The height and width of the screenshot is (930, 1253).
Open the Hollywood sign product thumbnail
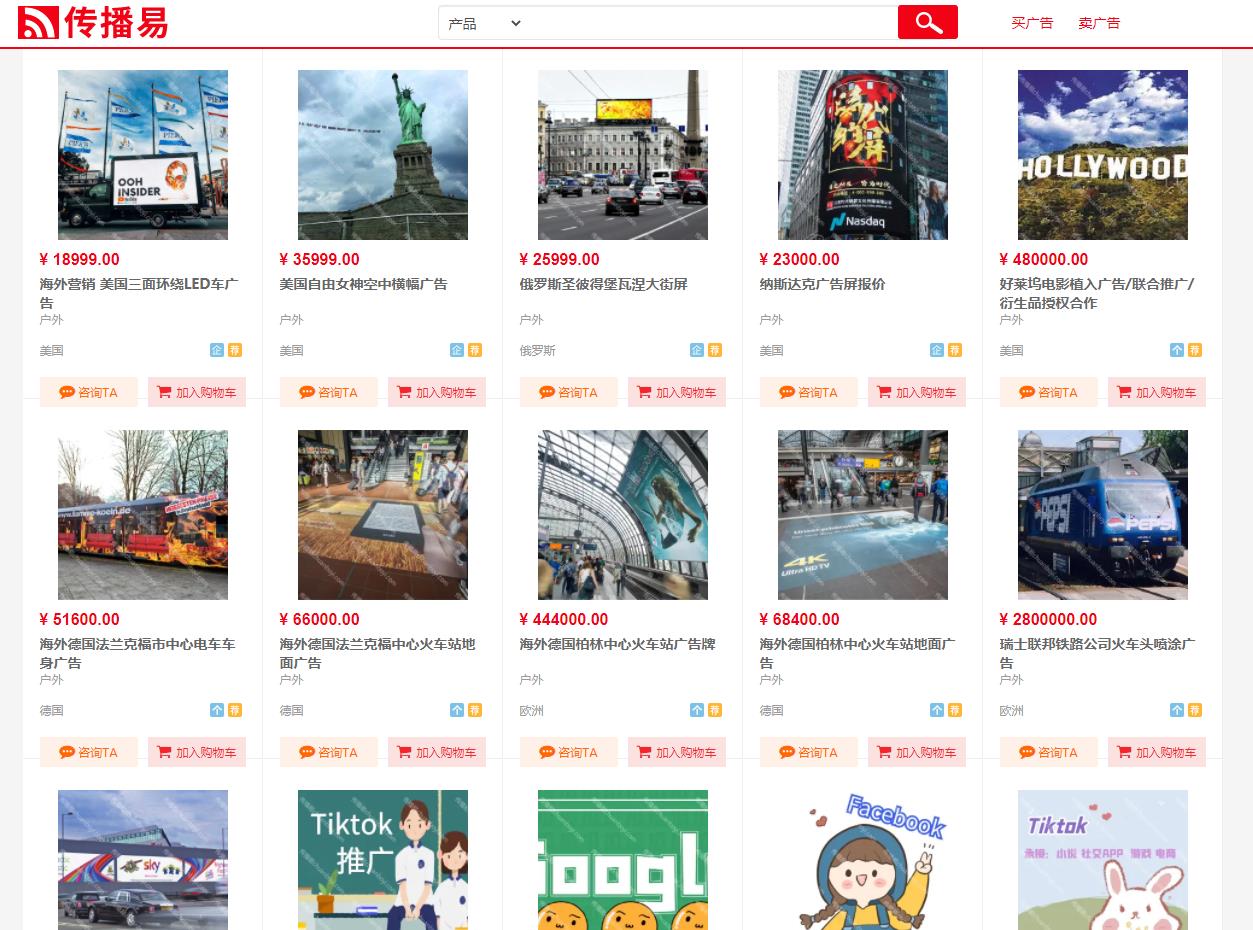[1102, 155]
